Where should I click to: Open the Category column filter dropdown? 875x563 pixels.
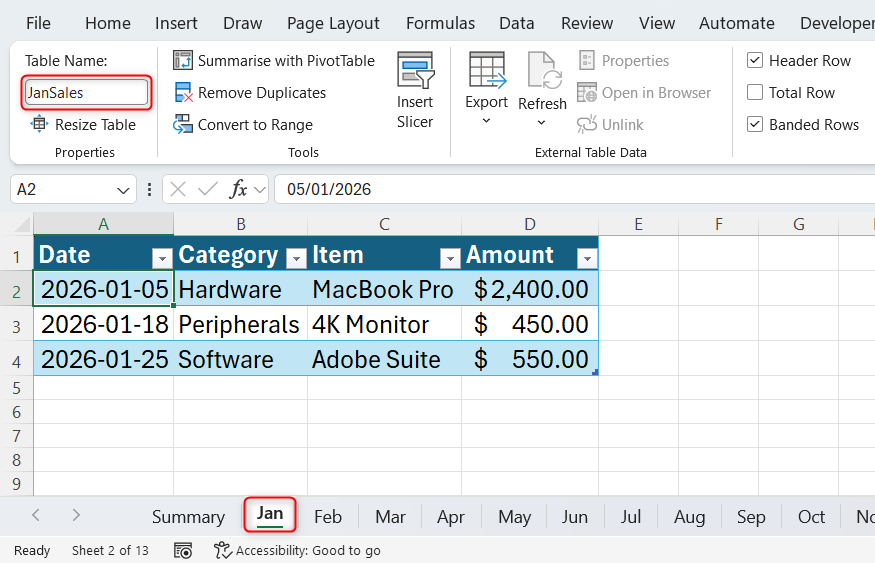pos(296,258)
